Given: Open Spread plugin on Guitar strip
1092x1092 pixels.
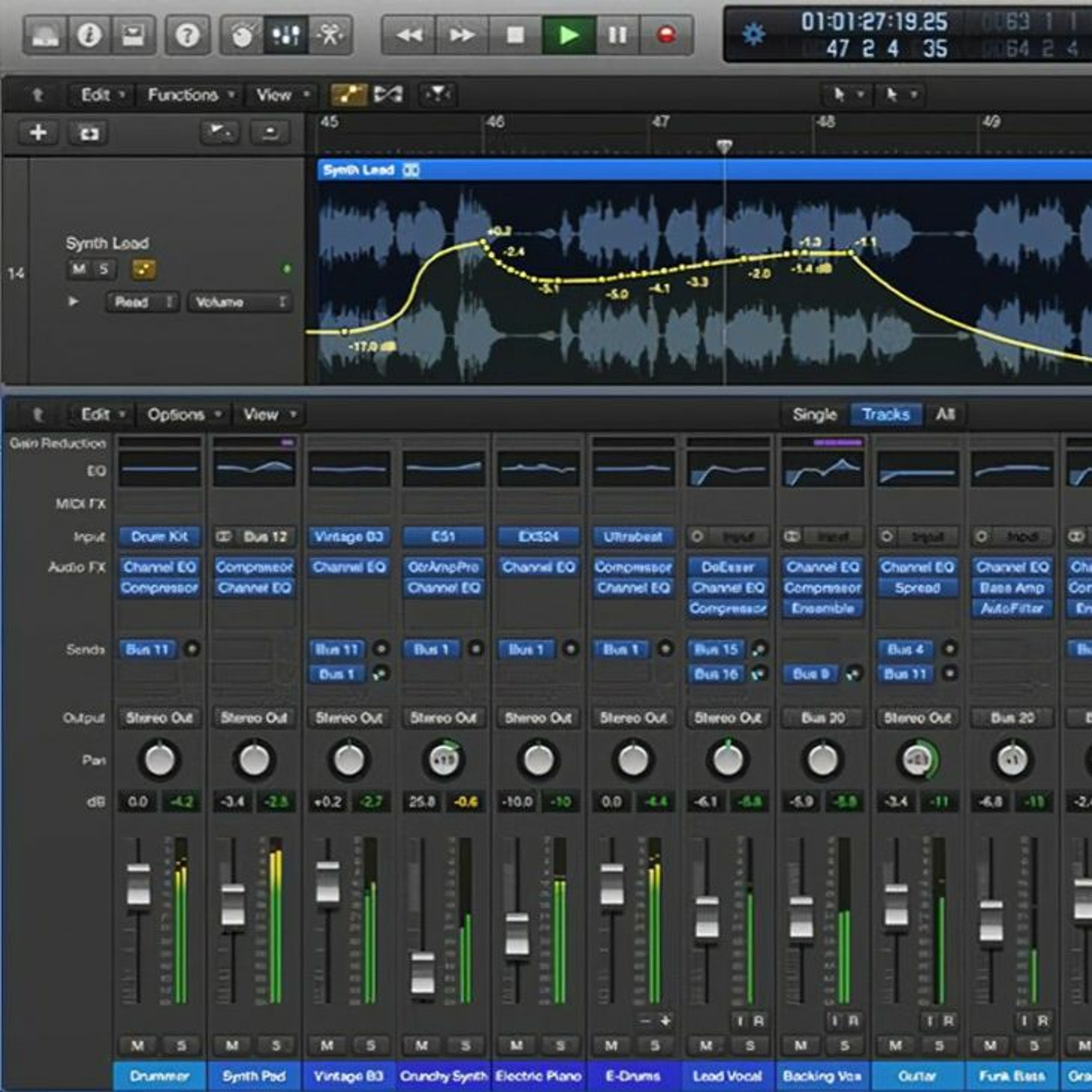Looking at the screenshot, I should tap(917, 588).
